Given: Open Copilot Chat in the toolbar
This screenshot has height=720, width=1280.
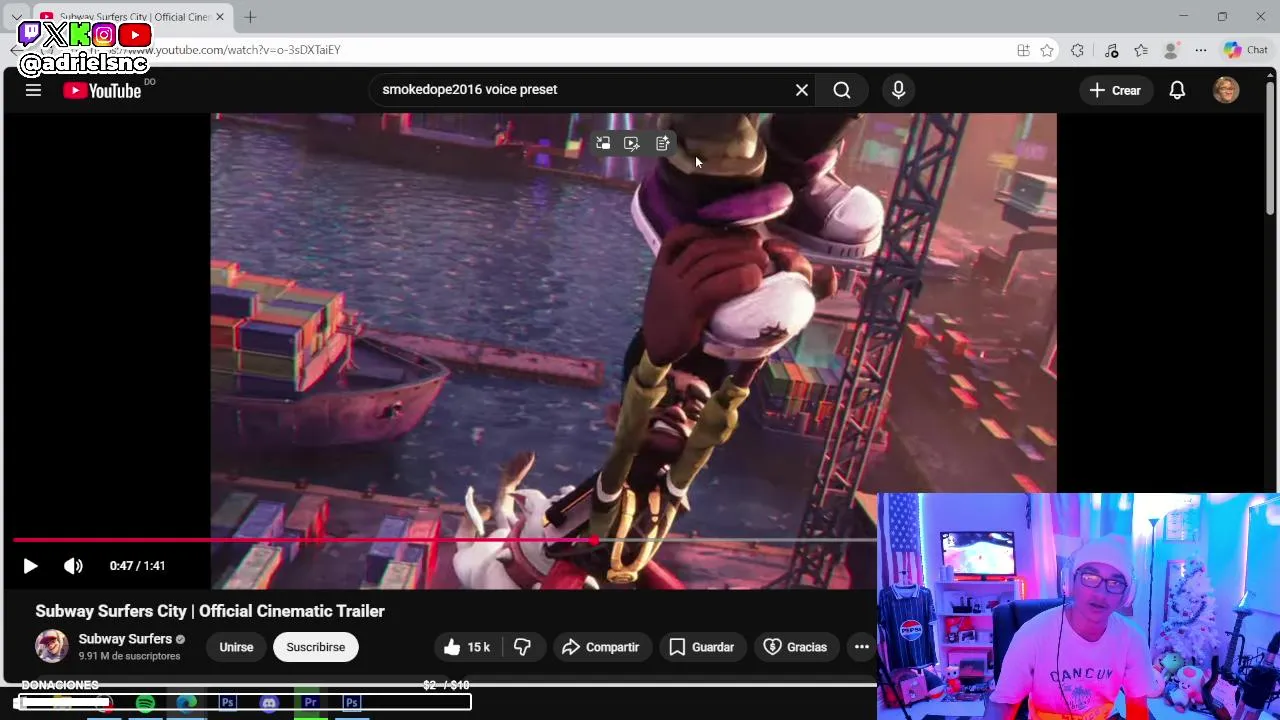Looking at the screenshot, I should (1246, 50).
